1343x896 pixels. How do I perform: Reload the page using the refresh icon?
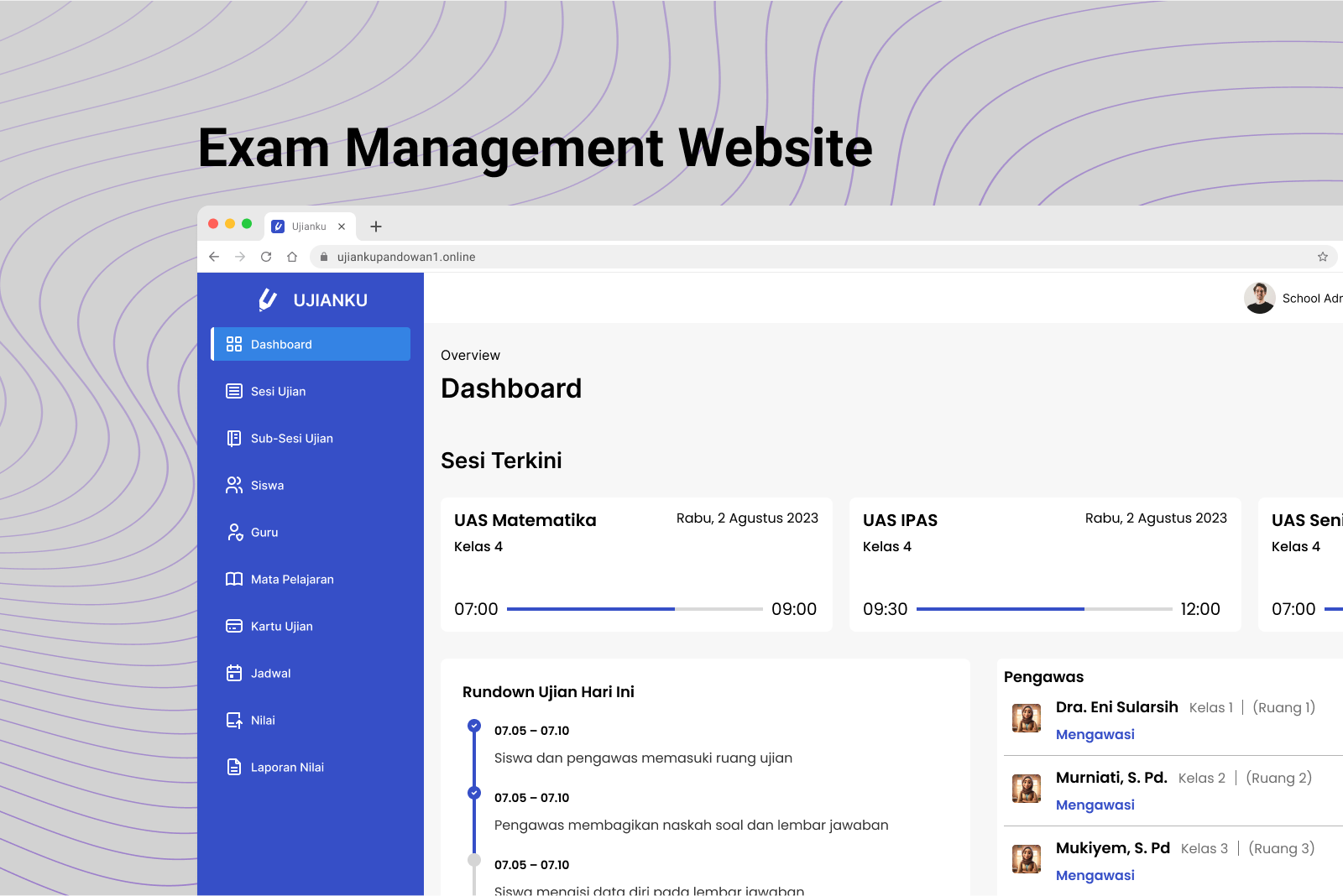(265, 257)
